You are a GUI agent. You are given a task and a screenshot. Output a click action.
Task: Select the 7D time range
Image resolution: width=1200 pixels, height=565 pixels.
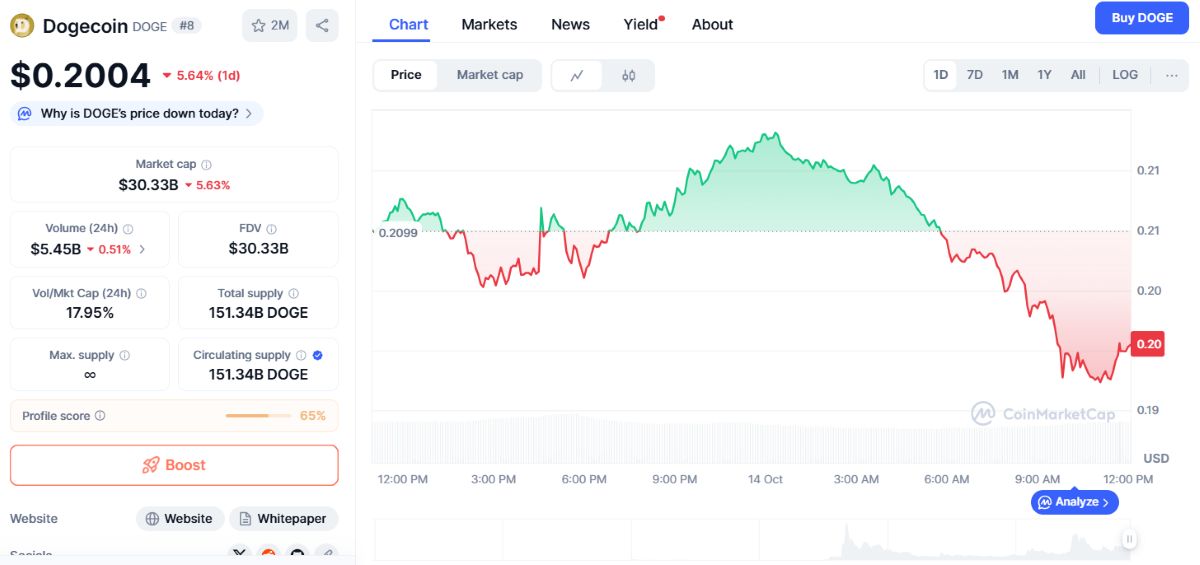click(x=975, y=75)
